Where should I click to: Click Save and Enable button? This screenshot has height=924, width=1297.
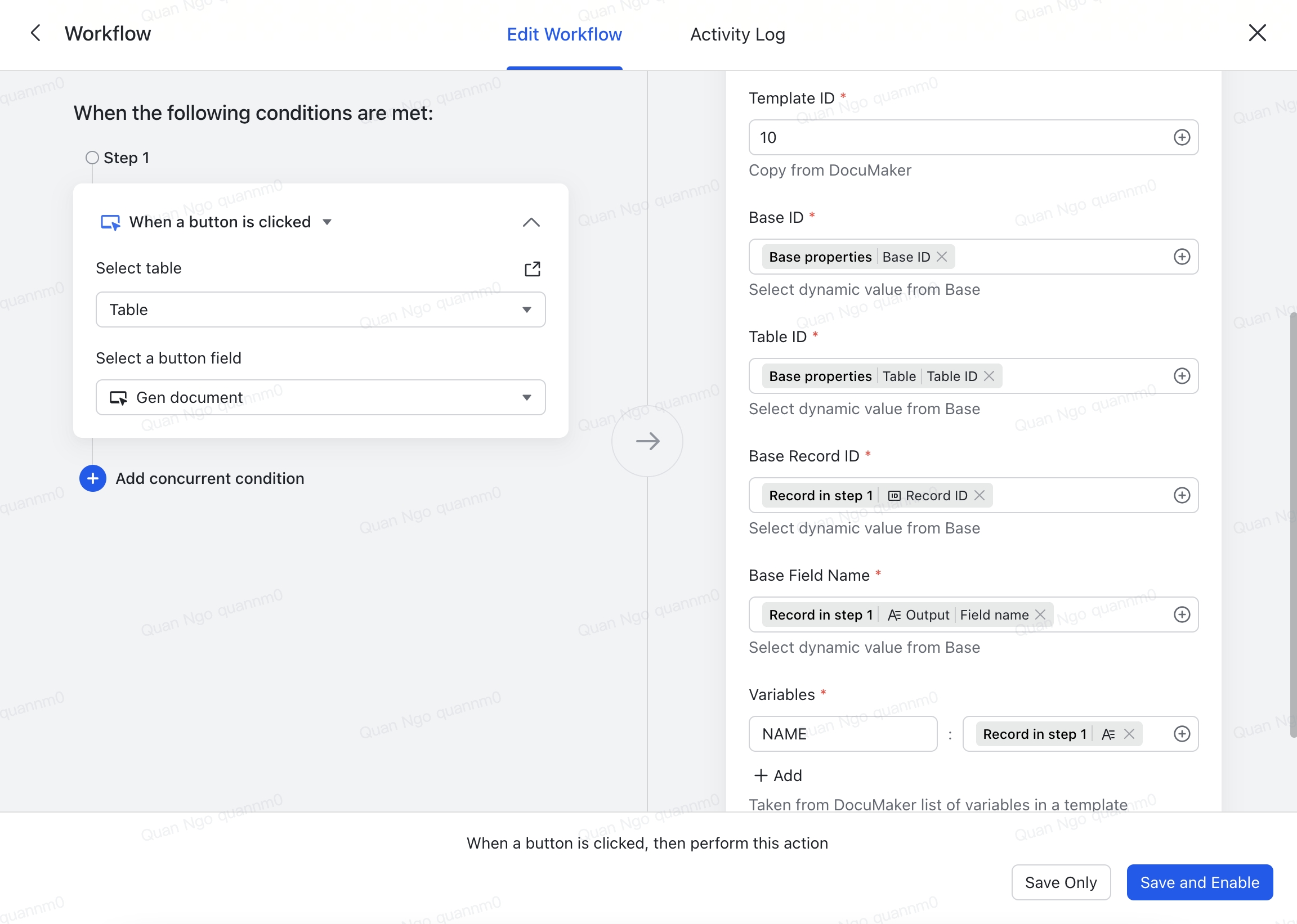(x=1199, y=882)
